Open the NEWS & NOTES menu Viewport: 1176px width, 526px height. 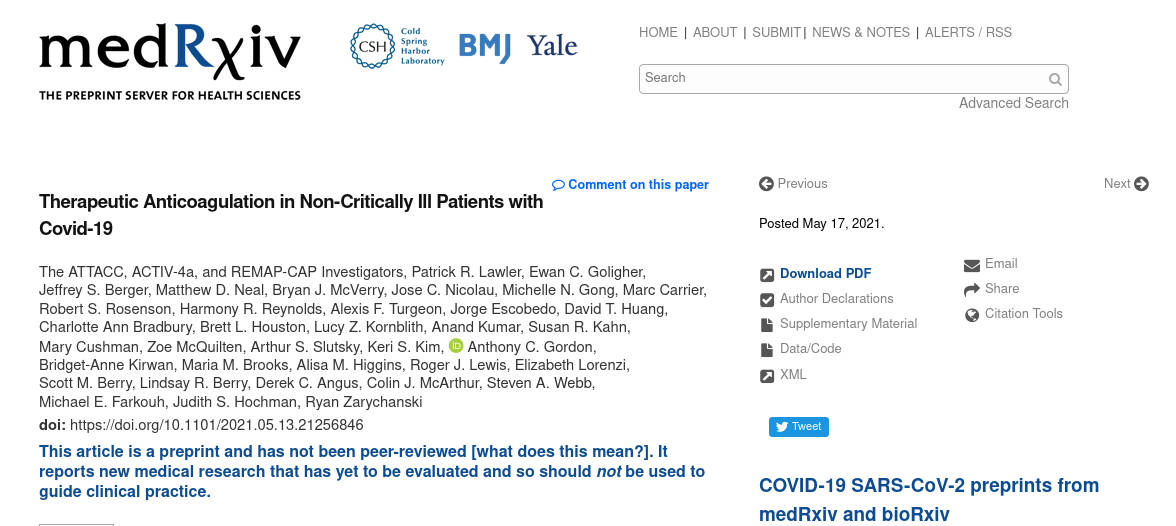[x=861, y=33]
